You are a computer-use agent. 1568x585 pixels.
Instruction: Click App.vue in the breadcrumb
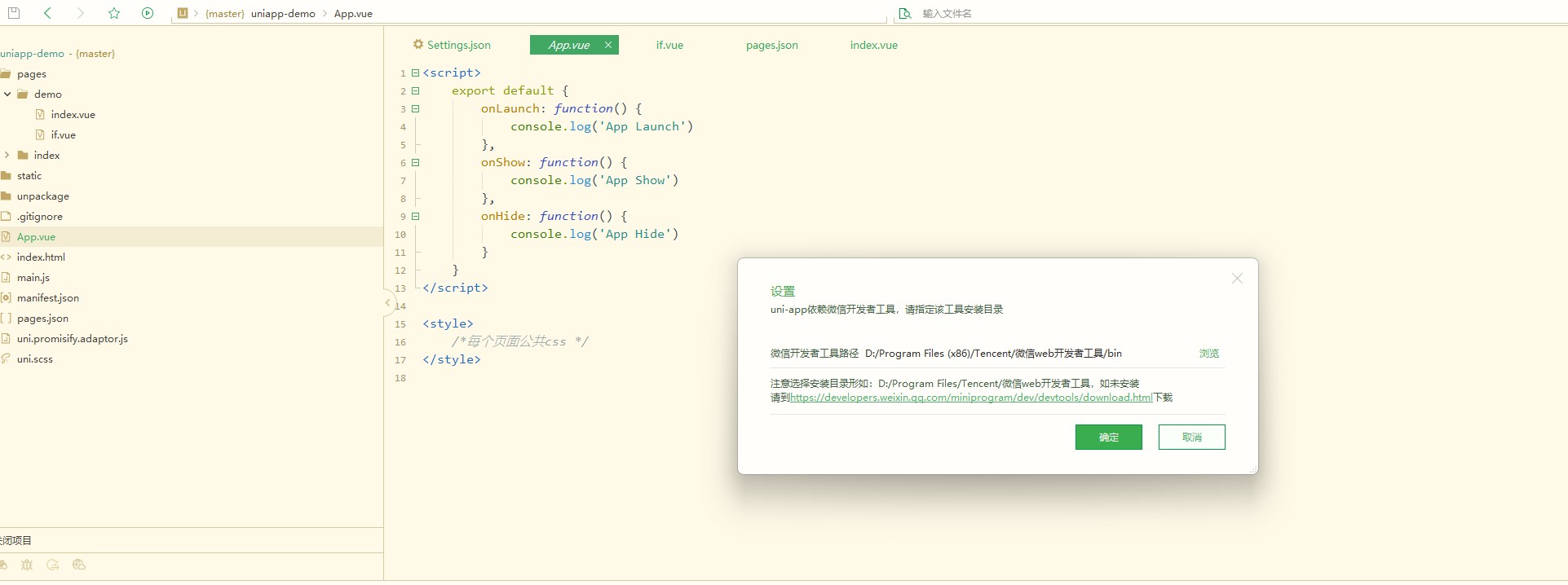point(353,13)
